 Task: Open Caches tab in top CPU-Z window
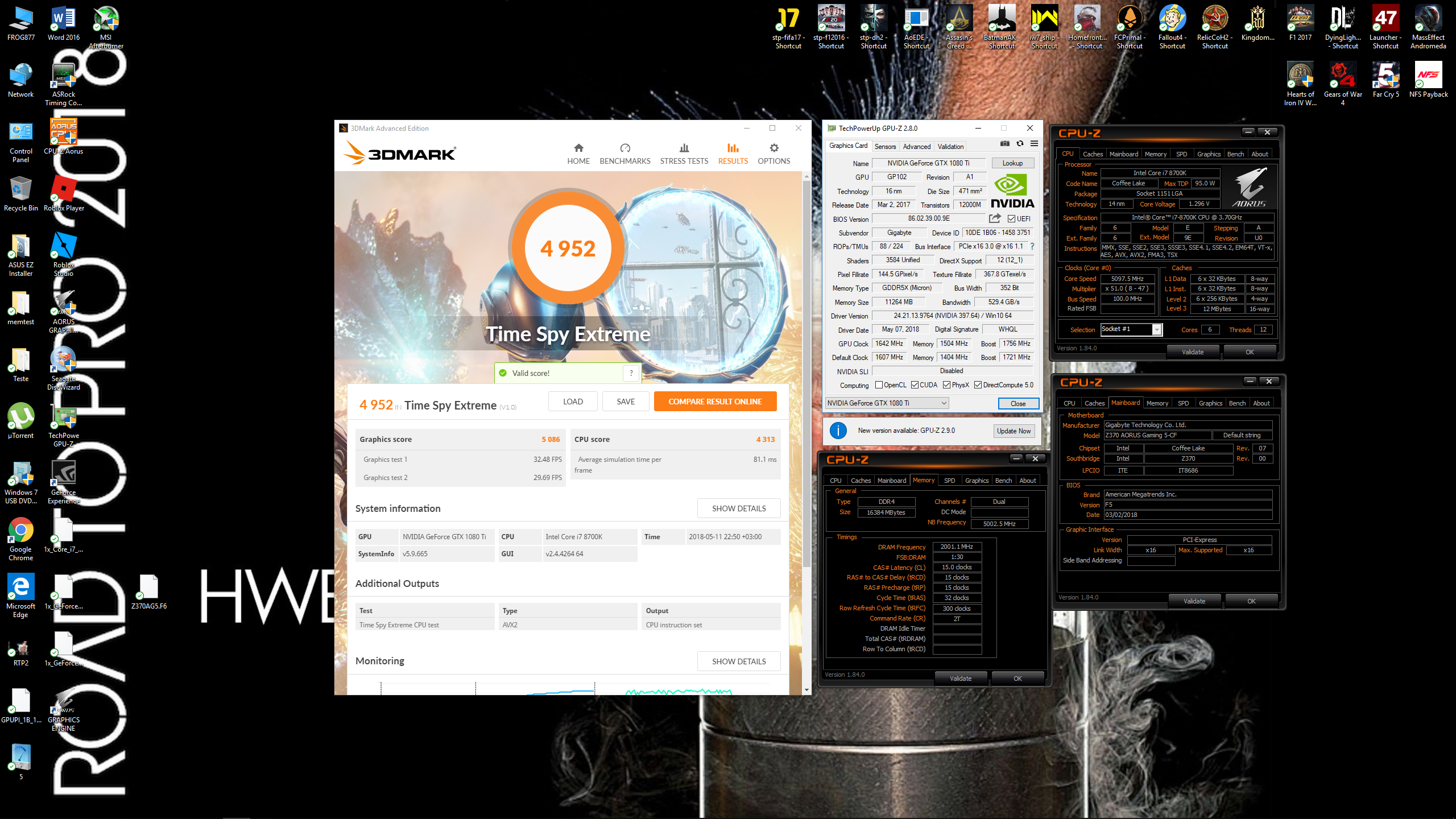point(1093,154)
